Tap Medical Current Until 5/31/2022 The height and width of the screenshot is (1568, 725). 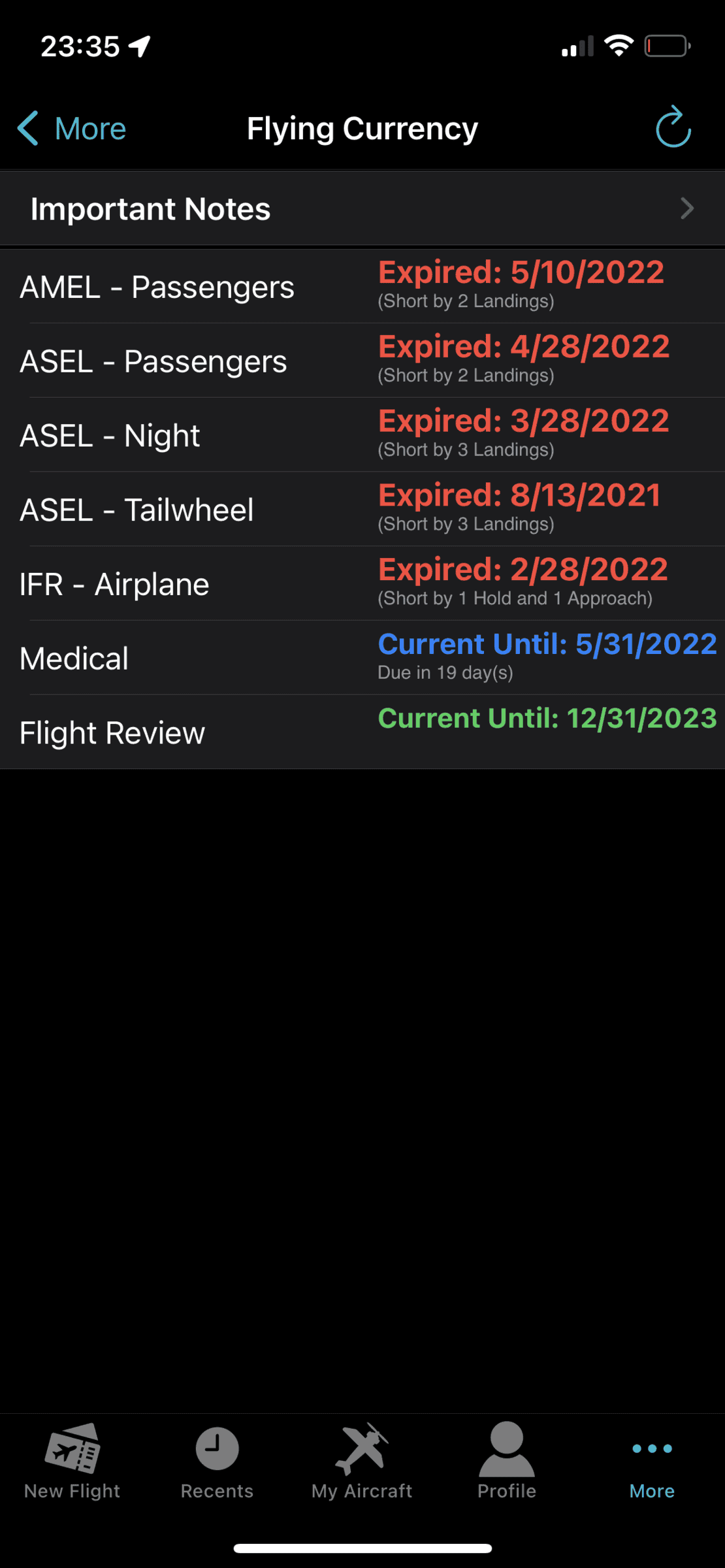tap(547, 644)
